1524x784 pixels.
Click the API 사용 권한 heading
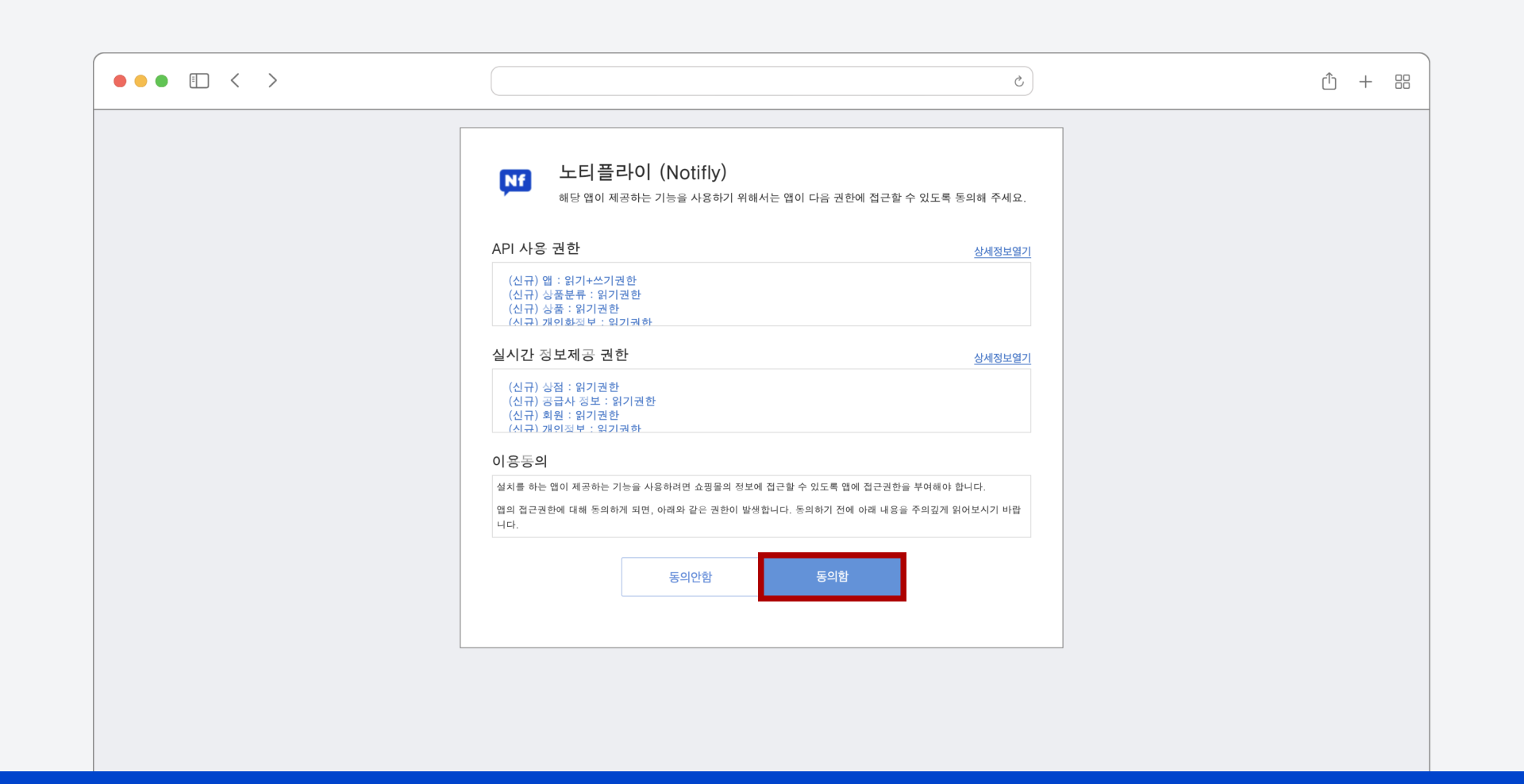(x=536, y=249)
